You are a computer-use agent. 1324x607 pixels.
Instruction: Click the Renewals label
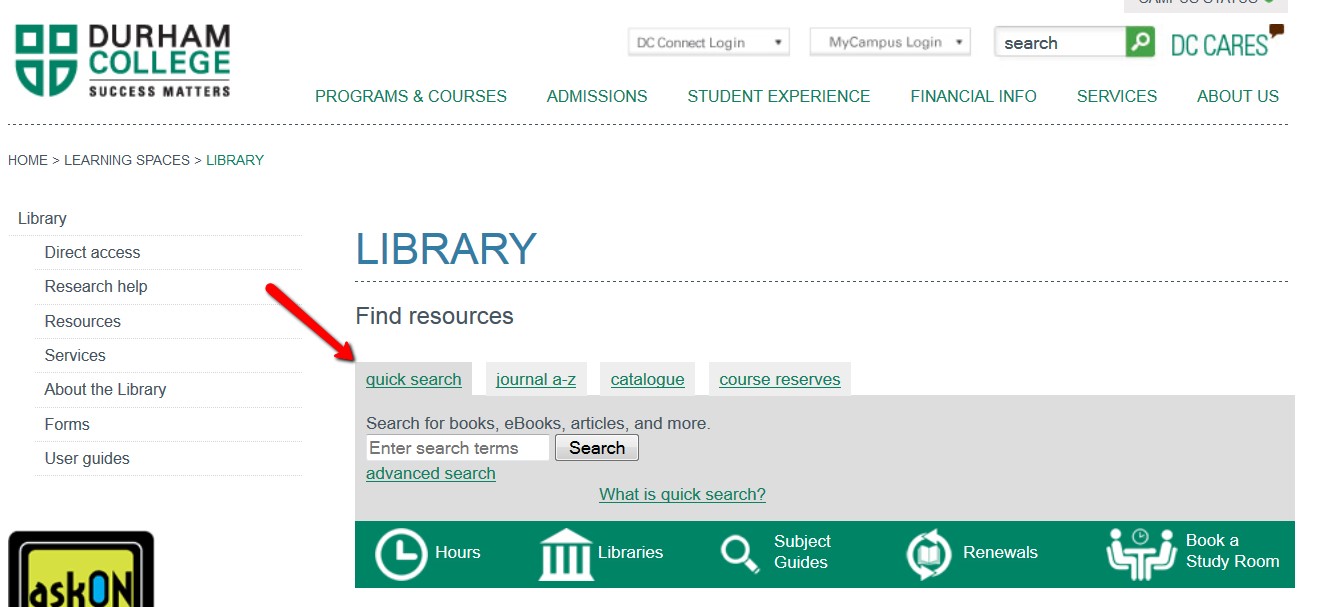click(1000, 552)
